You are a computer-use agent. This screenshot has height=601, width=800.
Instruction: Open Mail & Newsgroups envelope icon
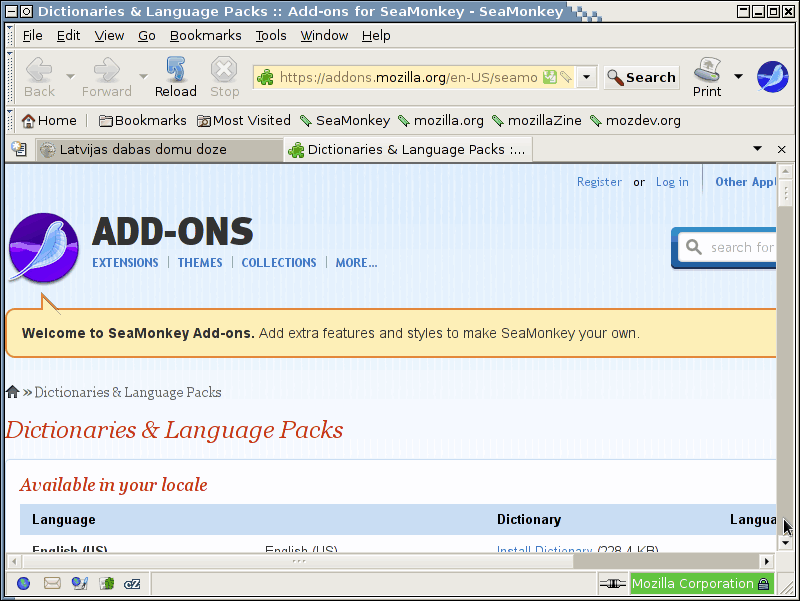(x=52, y=583)
